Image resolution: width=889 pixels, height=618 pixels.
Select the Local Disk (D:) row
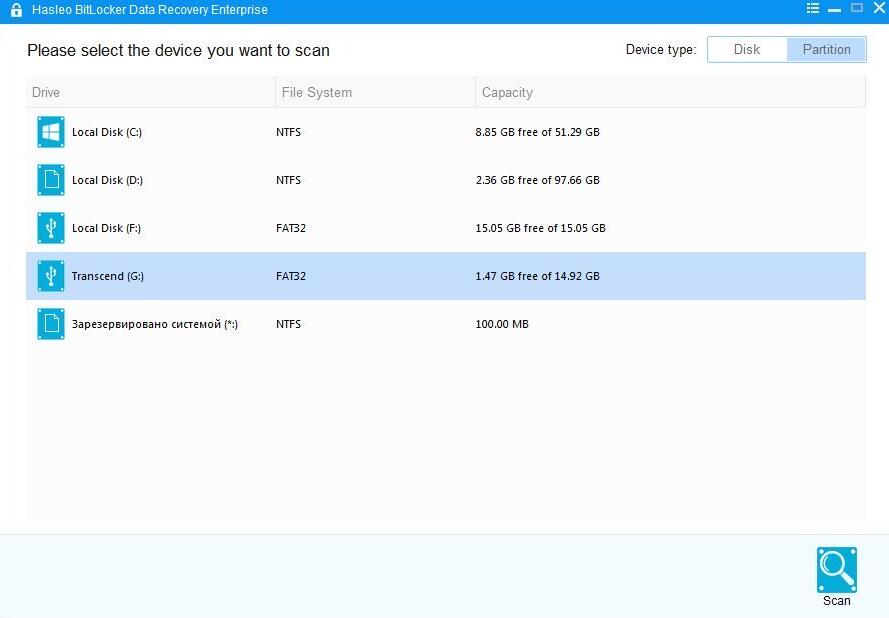coord(446,180)
